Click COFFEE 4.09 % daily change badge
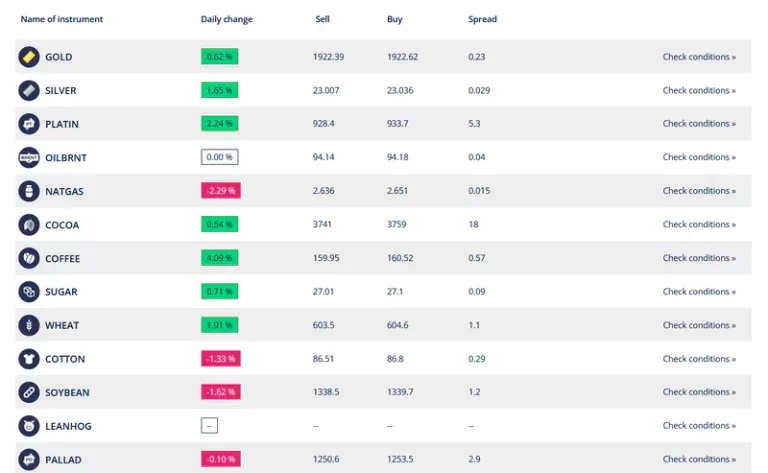 click(219, 258)
